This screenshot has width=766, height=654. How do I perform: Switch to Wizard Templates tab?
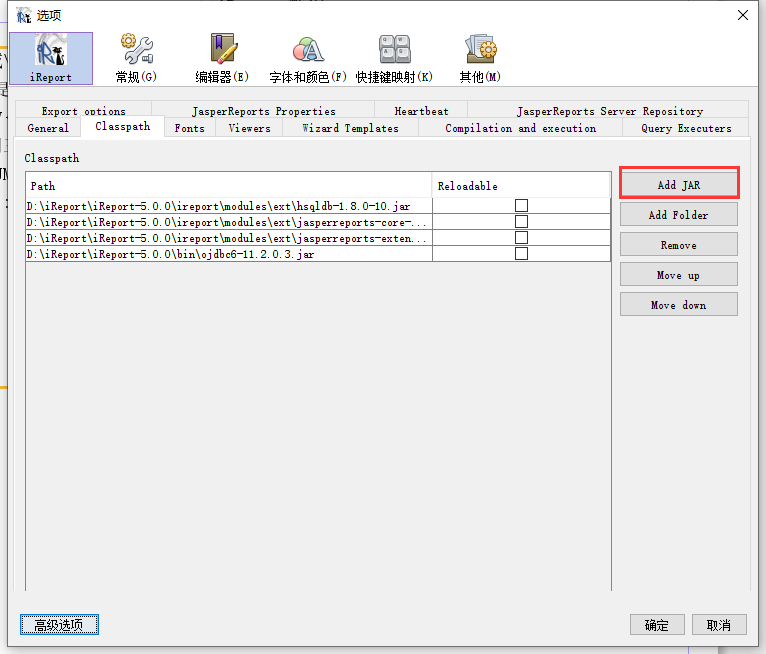click(350, 128)
